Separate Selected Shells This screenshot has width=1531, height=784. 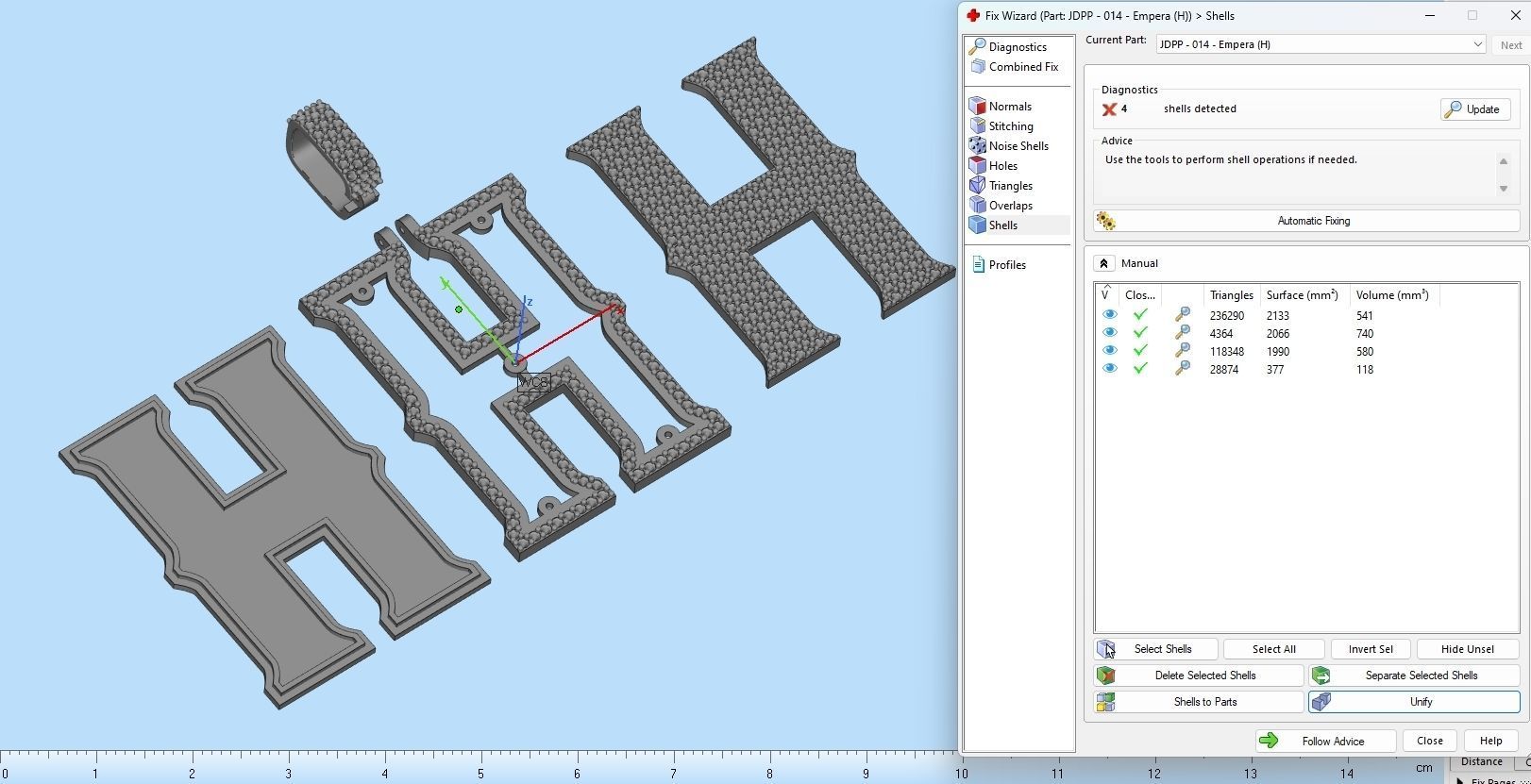point(1414,676)
